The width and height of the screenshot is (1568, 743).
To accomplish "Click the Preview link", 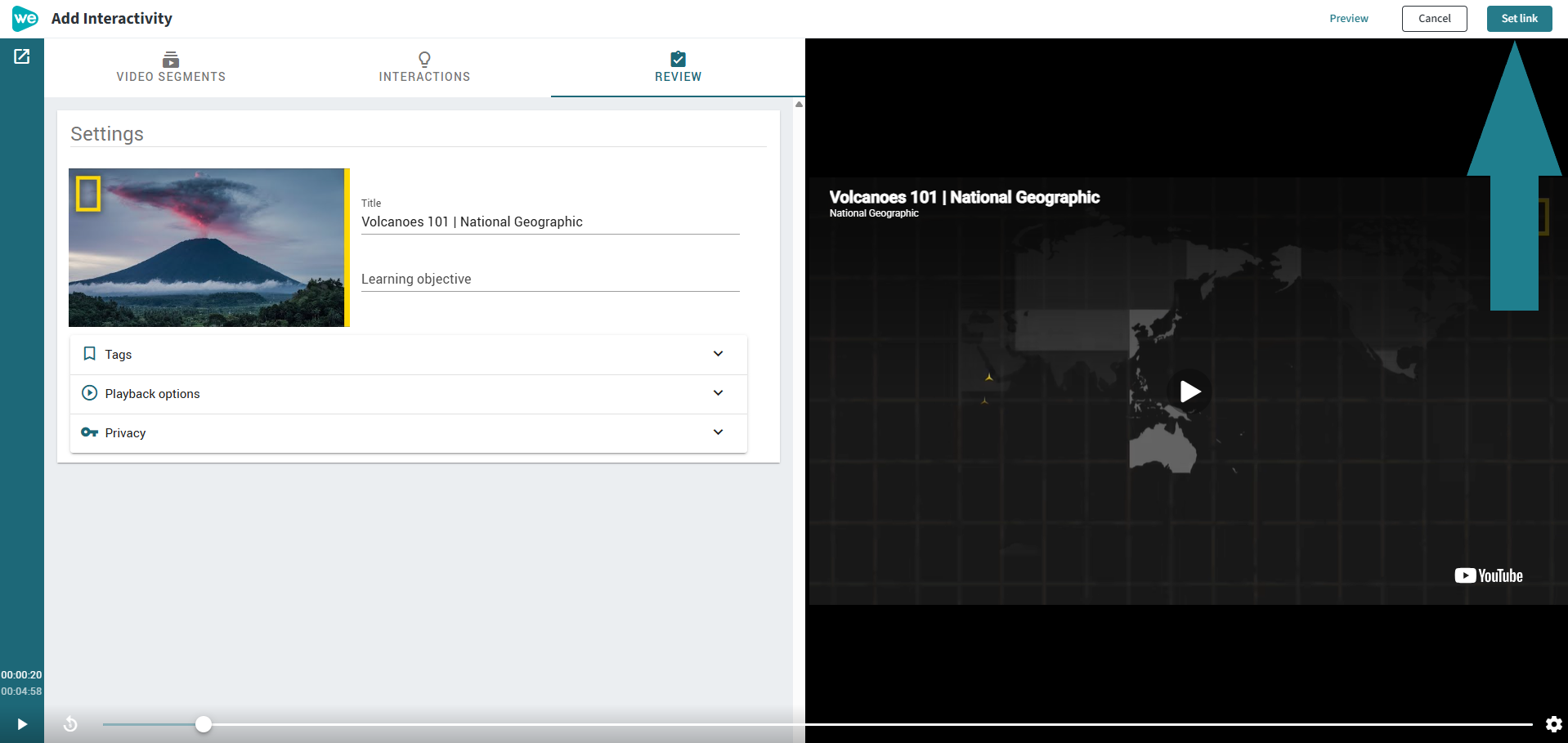I will [x=1349, y=19].
